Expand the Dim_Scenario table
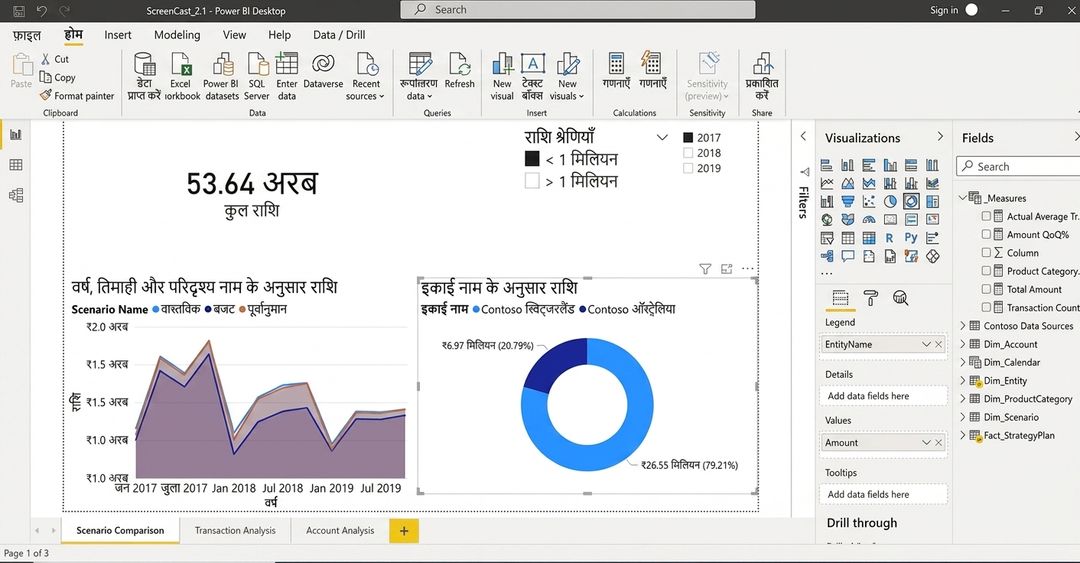This screenshot has height=563, width=1080. click(963, 417)
